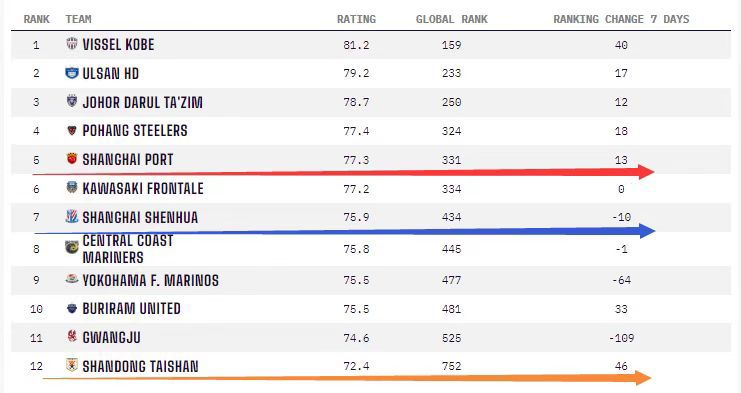Click the Ulsan HD team logo

click(72, 73)
